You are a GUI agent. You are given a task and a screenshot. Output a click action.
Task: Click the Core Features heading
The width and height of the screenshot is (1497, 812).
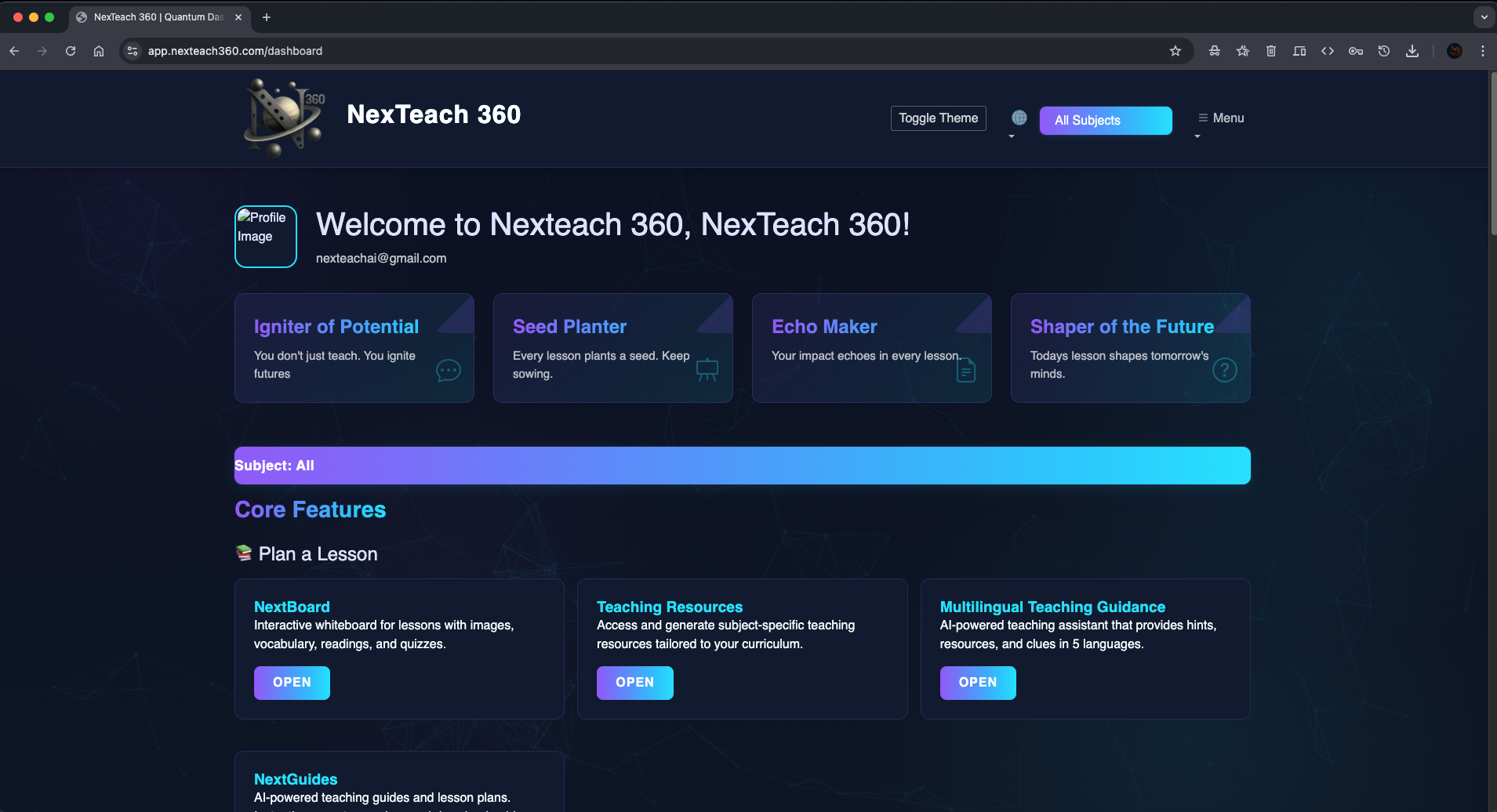[x=311, y=509]
